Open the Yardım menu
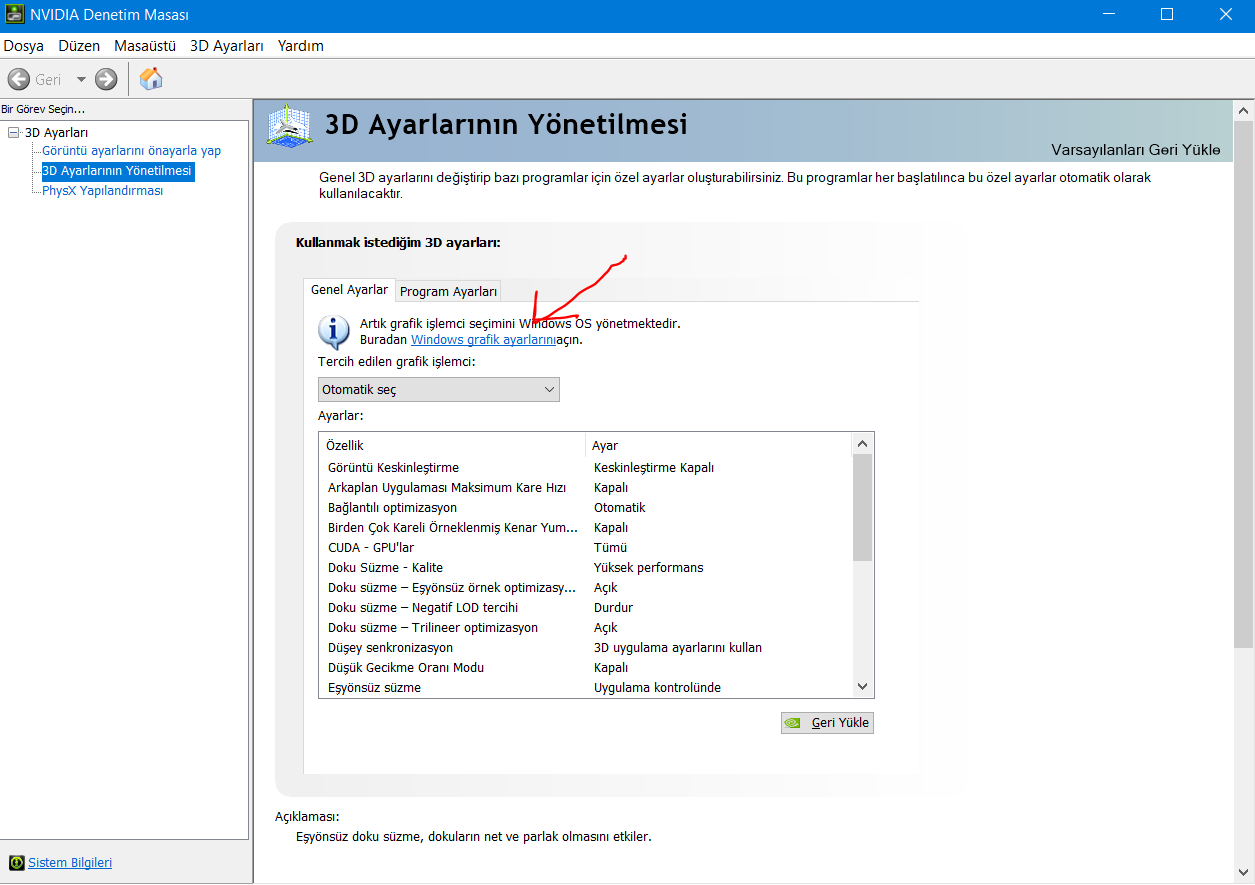Screen dimensions: 1255x885 point(301,46)
